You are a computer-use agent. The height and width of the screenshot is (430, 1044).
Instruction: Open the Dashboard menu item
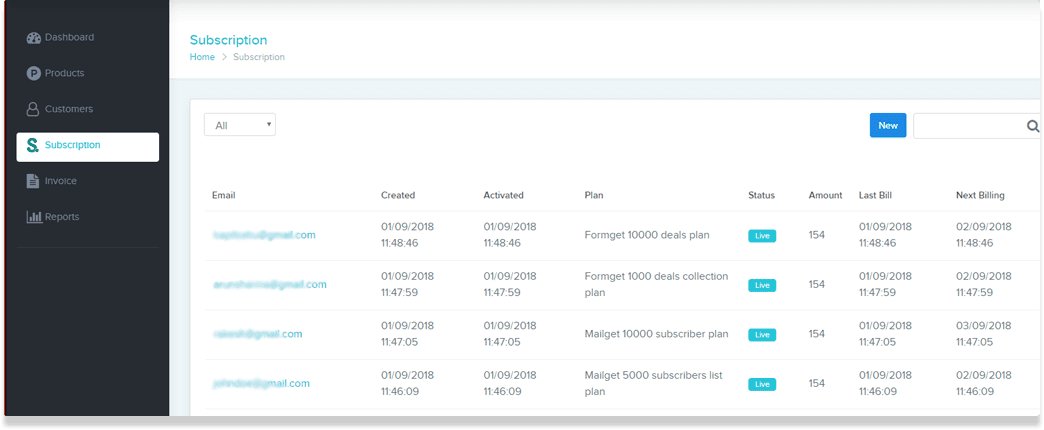pyautogui.click(x=69, y=38)
